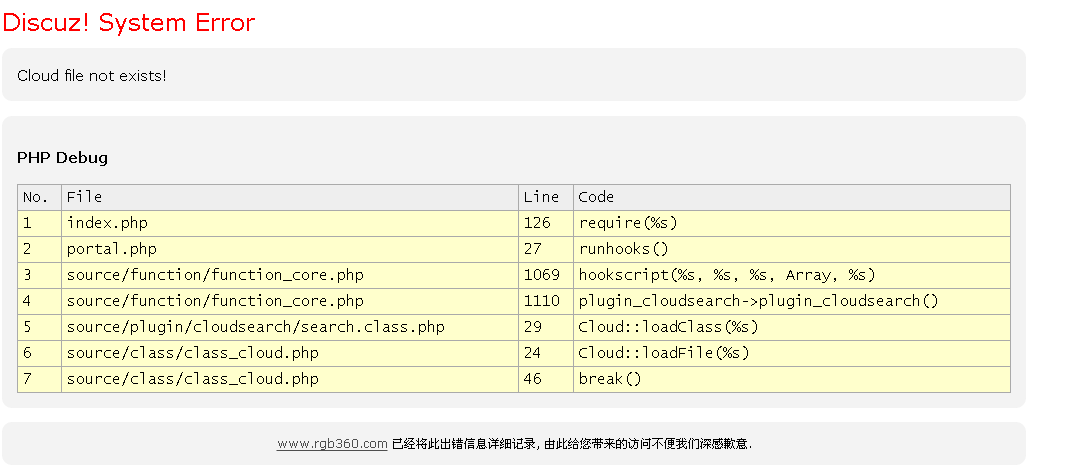Click the 'Code' column header
1077x465 pixels.
coord(792,197)
